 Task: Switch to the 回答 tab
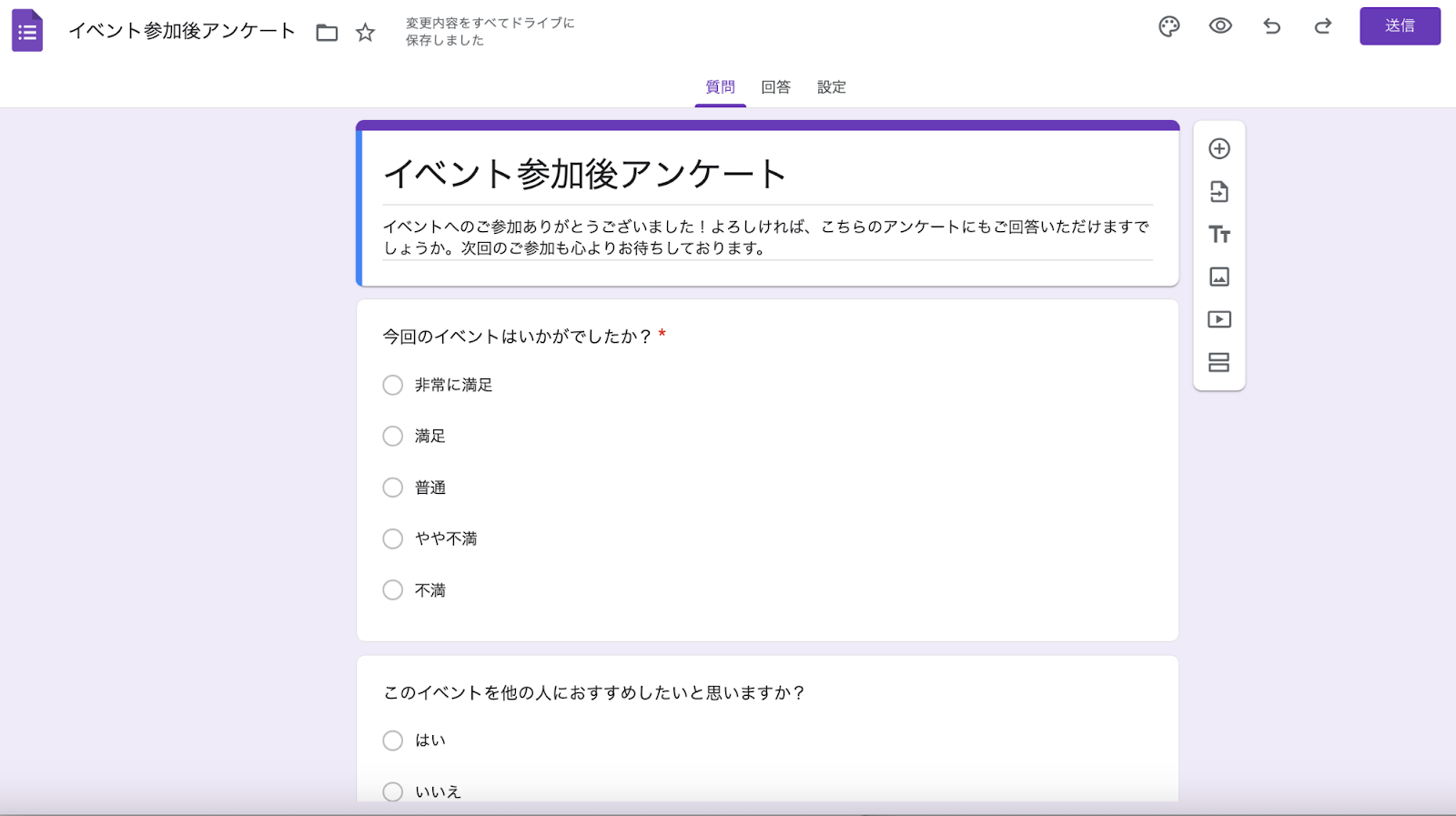pos(775,87)
